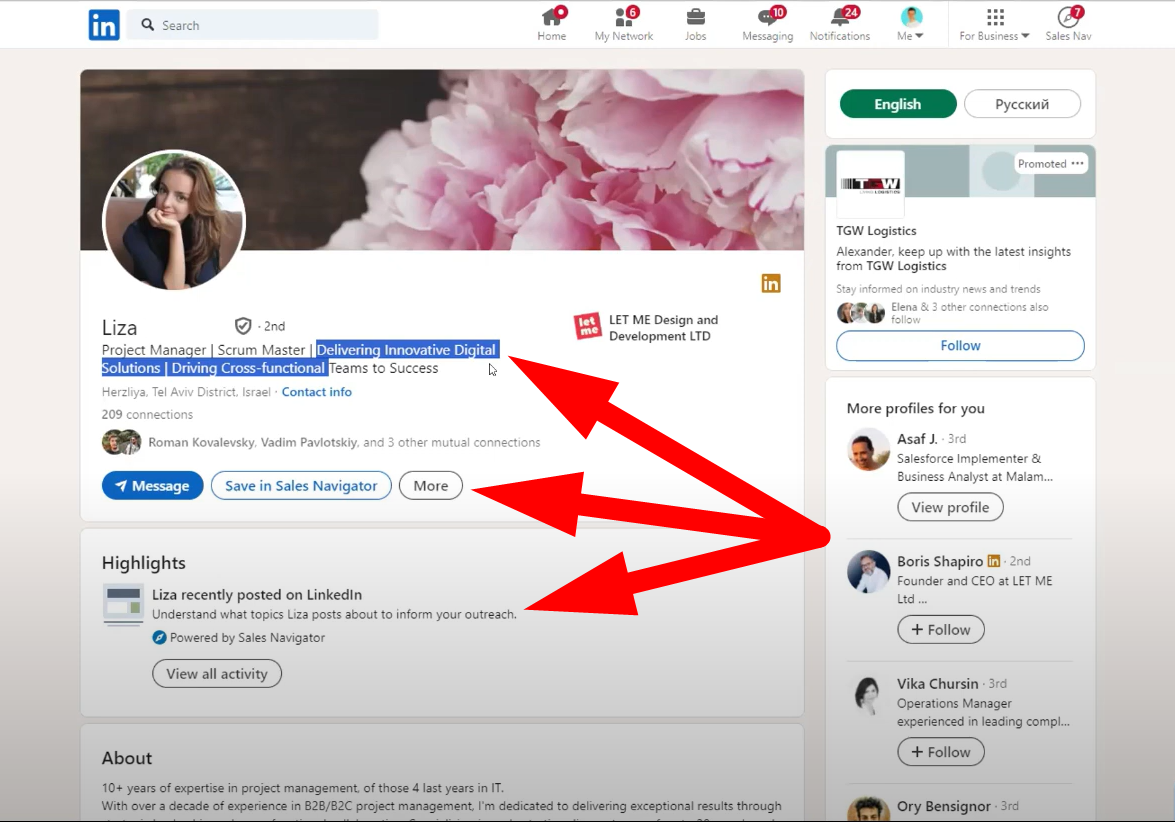Click LET ME Design and Development LTD
The width and height of the screenshot is (1175, 822).
[663, 327]
